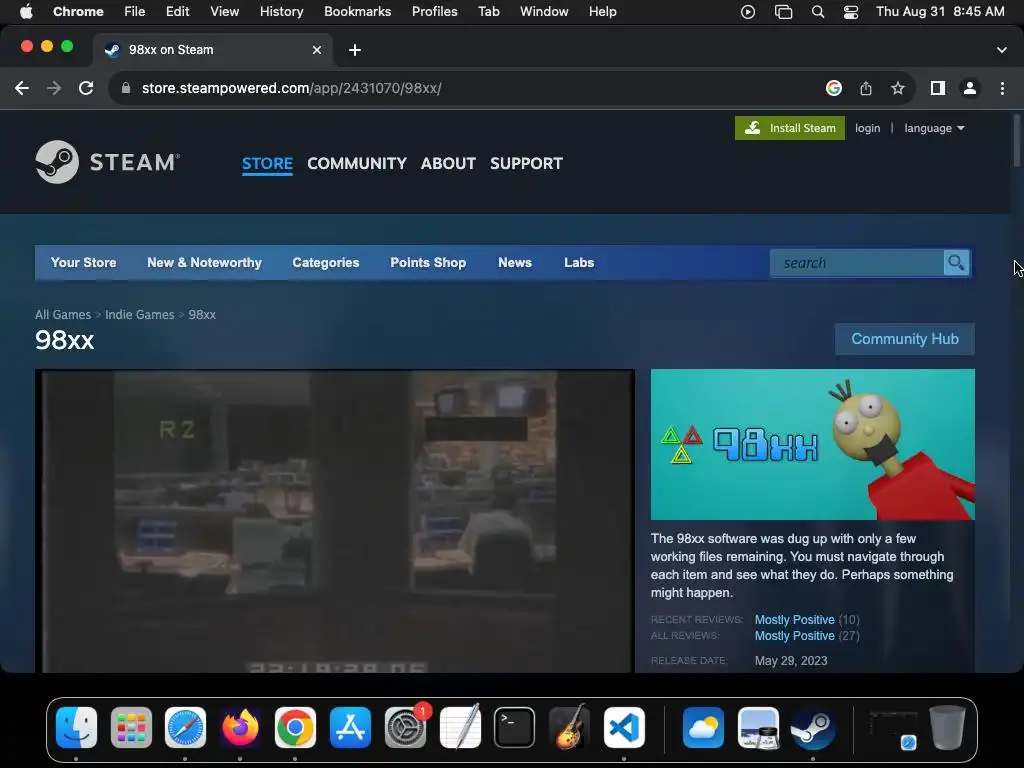Bookmark this page with the star icon
Screen dimensions: 1024x768
coord(898,88)
